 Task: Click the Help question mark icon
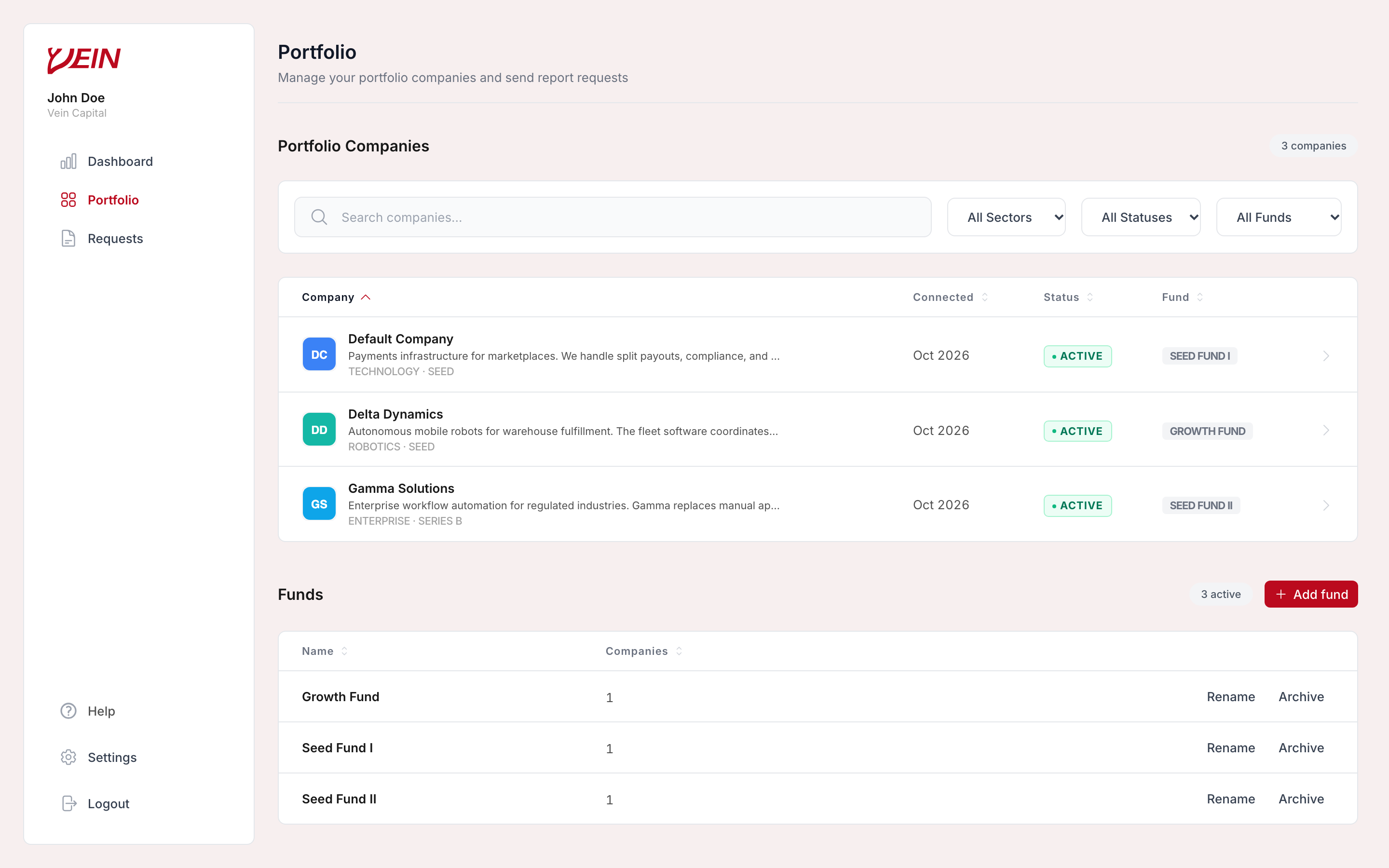point(68,711)
